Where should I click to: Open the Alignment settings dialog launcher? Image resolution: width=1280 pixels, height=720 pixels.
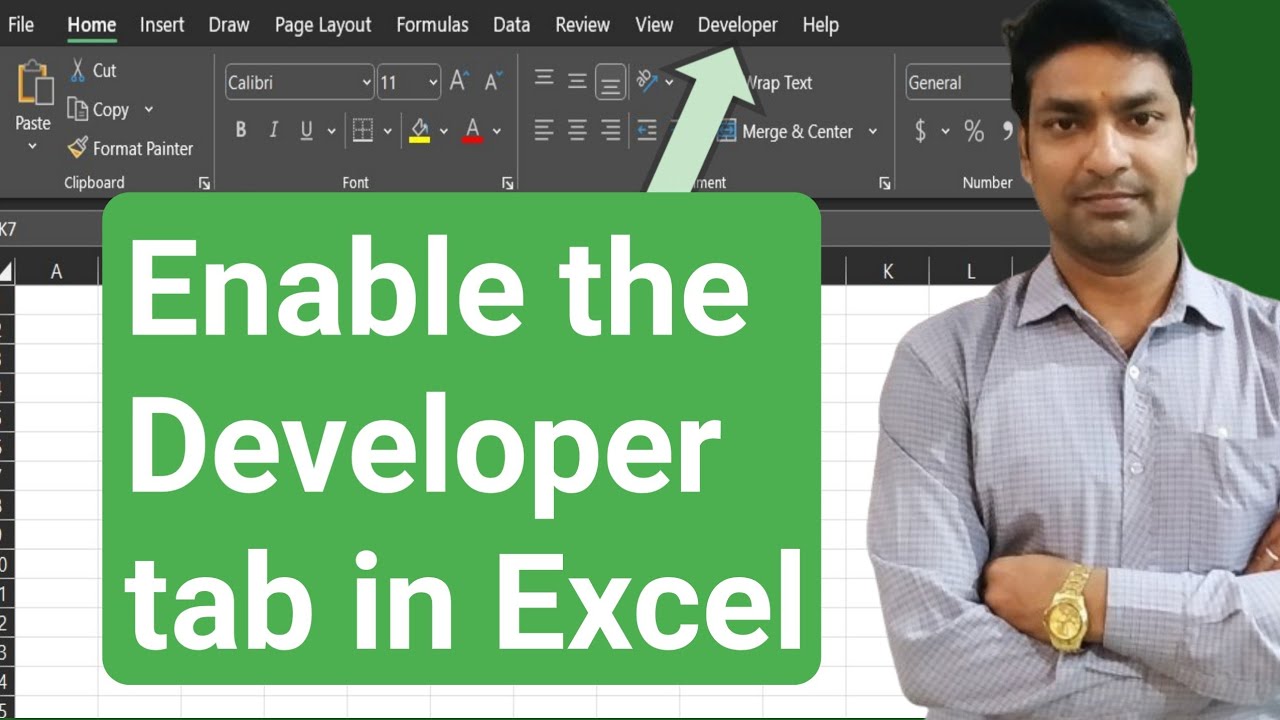coord(884,183)
